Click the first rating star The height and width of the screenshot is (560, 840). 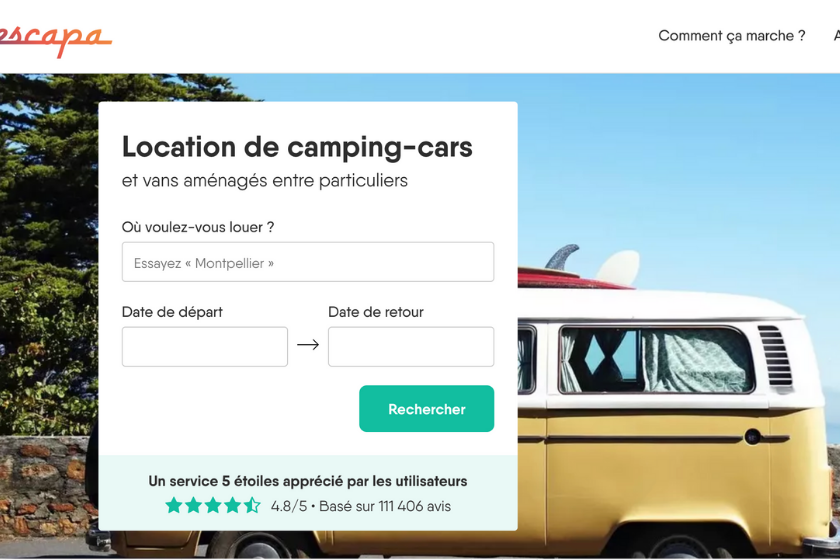coord(174,506)
